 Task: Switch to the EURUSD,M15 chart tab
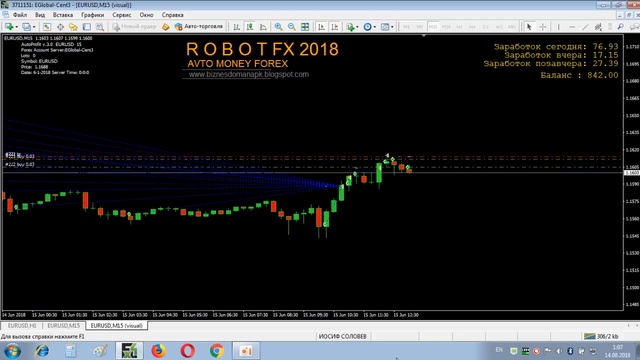(64, 326)
